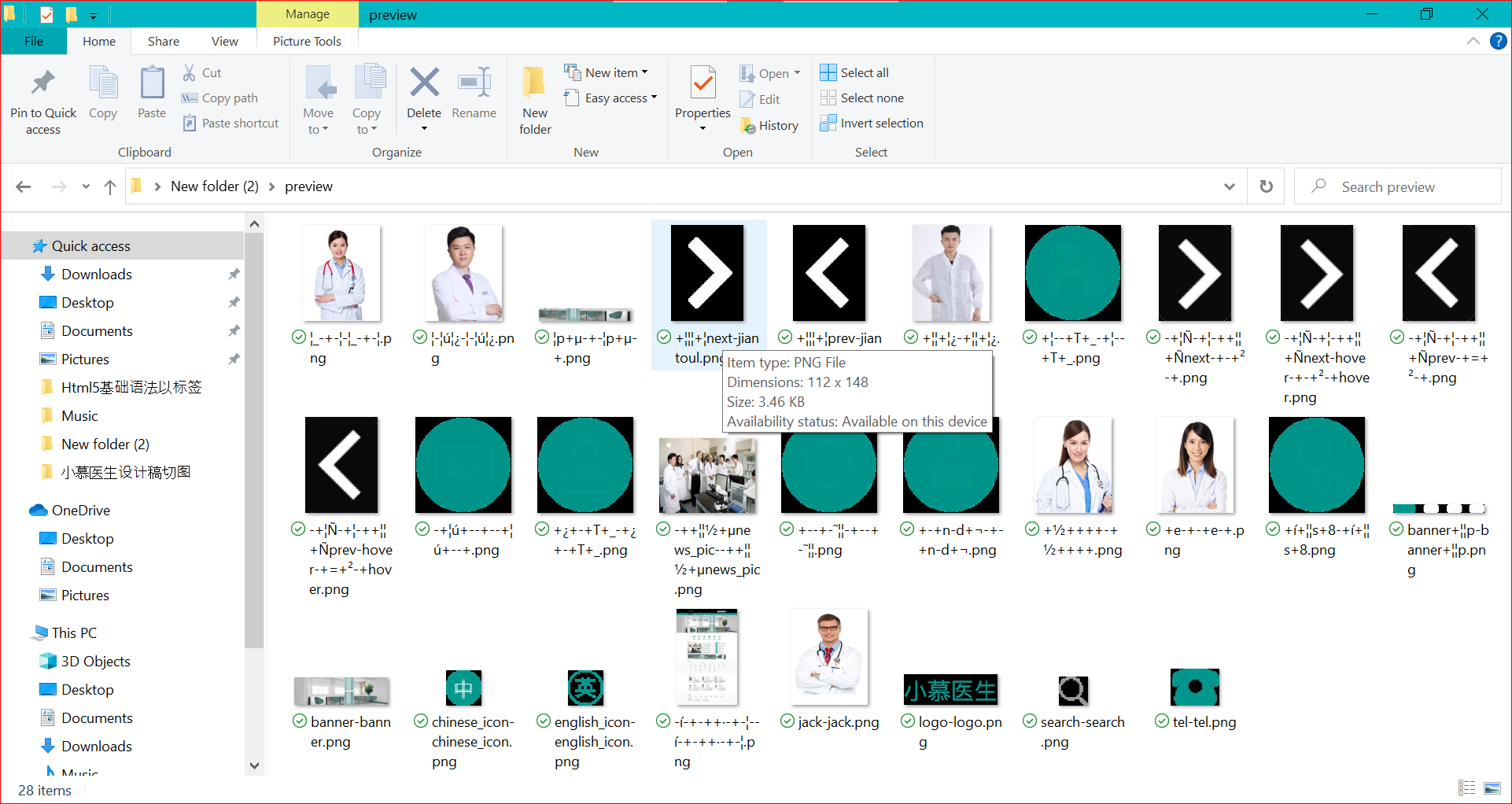This screenshot has height=804, width=1512.
Task: Select the jack-jack.png thumbnail
Action: pos(829,657)
